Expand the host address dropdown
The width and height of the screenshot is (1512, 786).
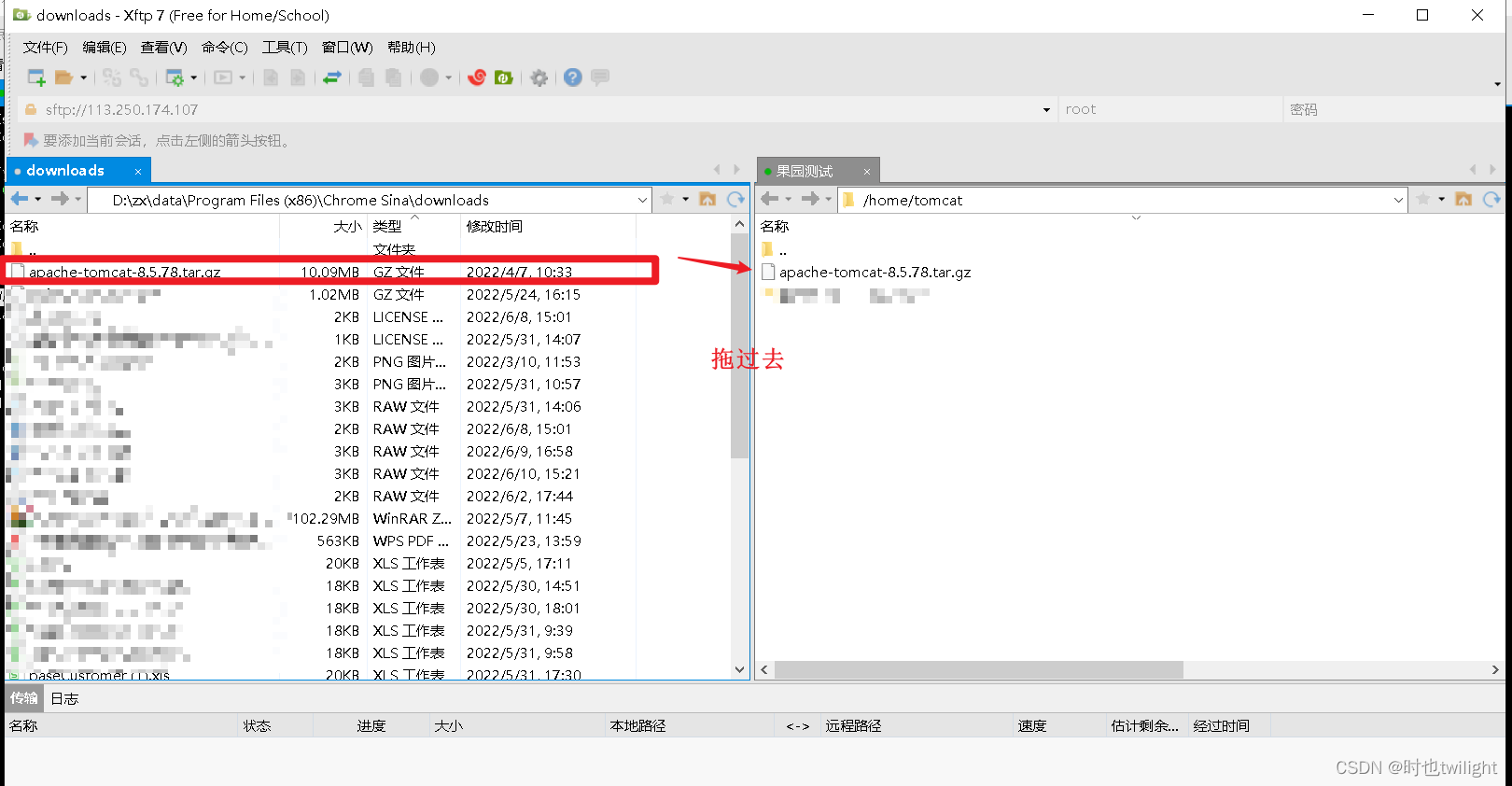[1046, 110]
